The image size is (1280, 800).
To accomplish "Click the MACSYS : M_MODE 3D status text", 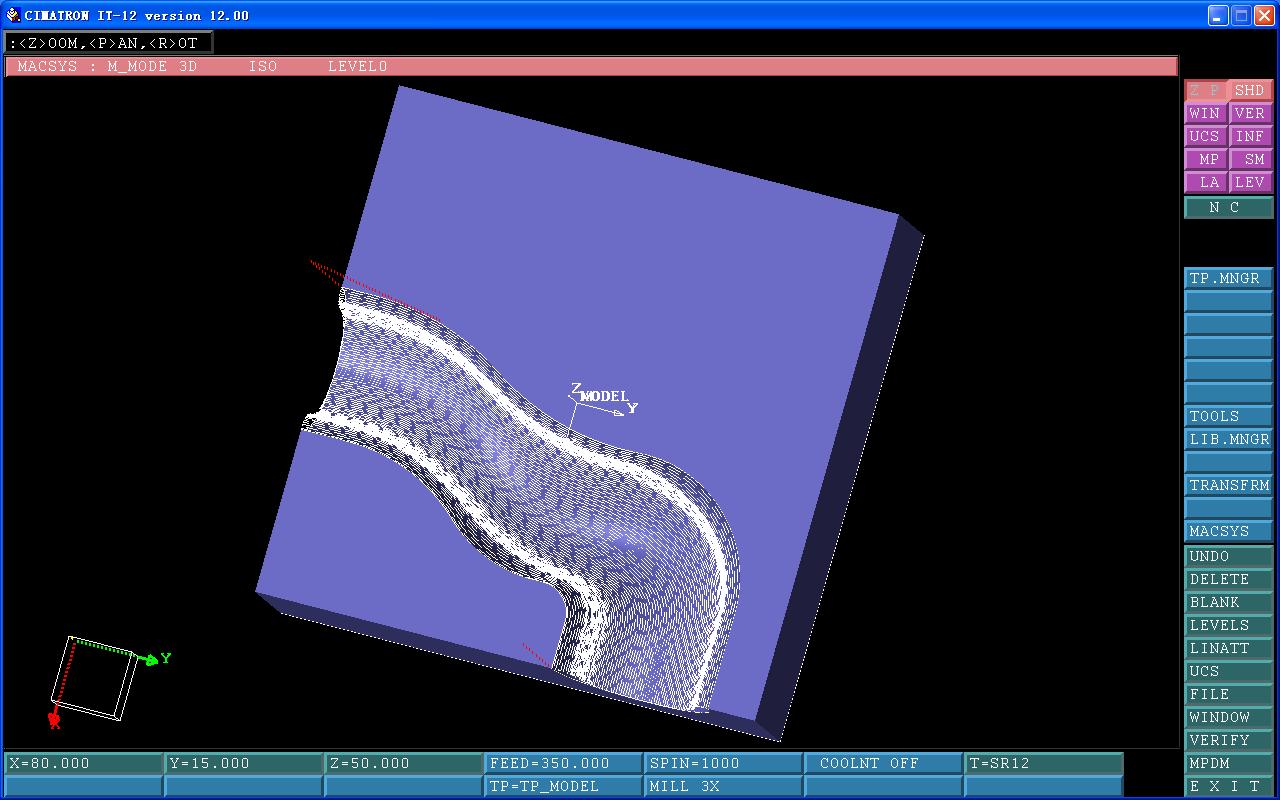I will (108, 66).
